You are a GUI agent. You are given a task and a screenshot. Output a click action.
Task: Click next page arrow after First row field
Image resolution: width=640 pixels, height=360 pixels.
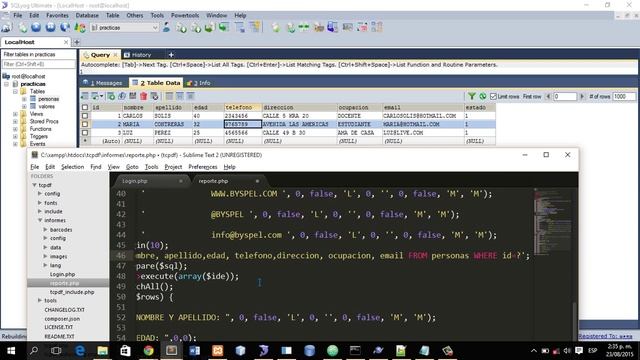coord(582,96)
